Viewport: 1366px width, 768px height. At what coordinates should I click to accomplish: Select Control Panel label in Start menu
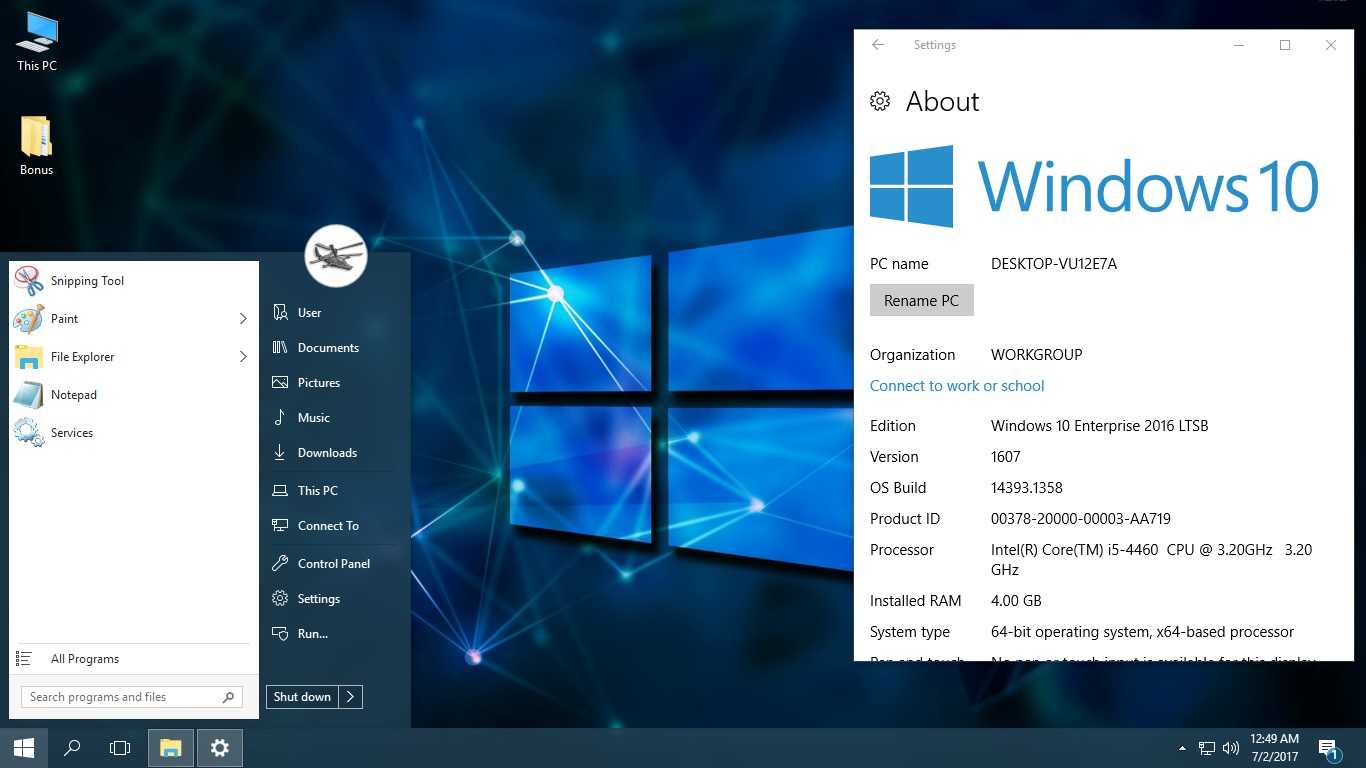pyautogui.click(x=334, y=564)
